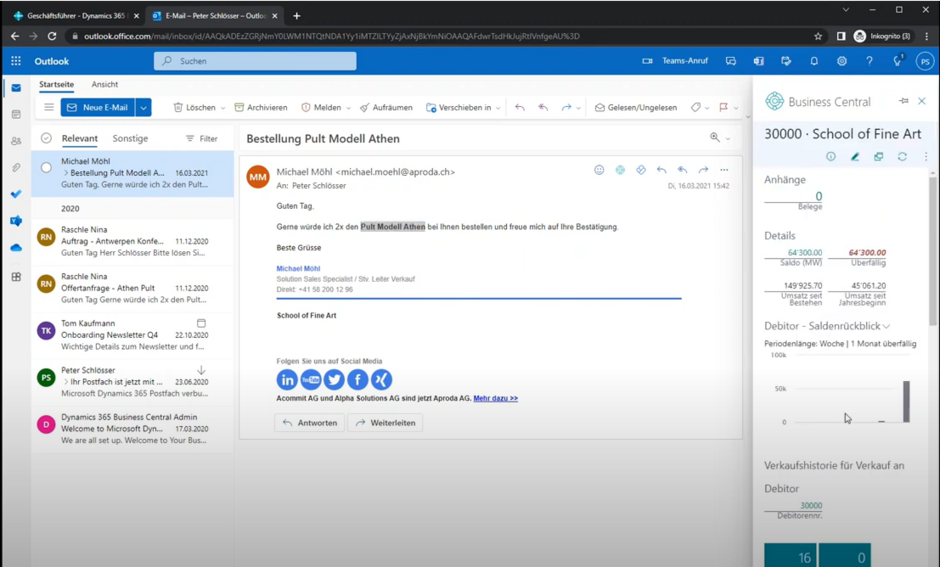Toggle Gelesen/Ungelesen status

tap(635, 107)
